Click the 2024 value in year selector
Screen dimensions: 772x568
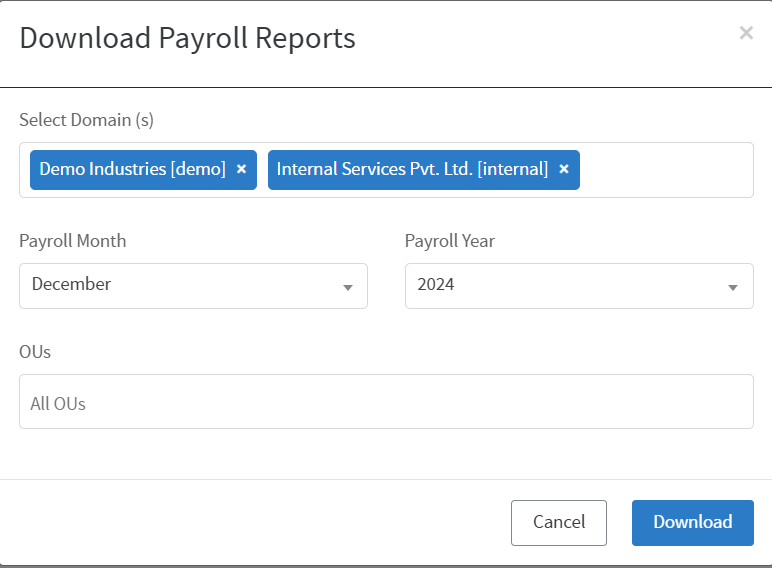click(x=436, y=285)
